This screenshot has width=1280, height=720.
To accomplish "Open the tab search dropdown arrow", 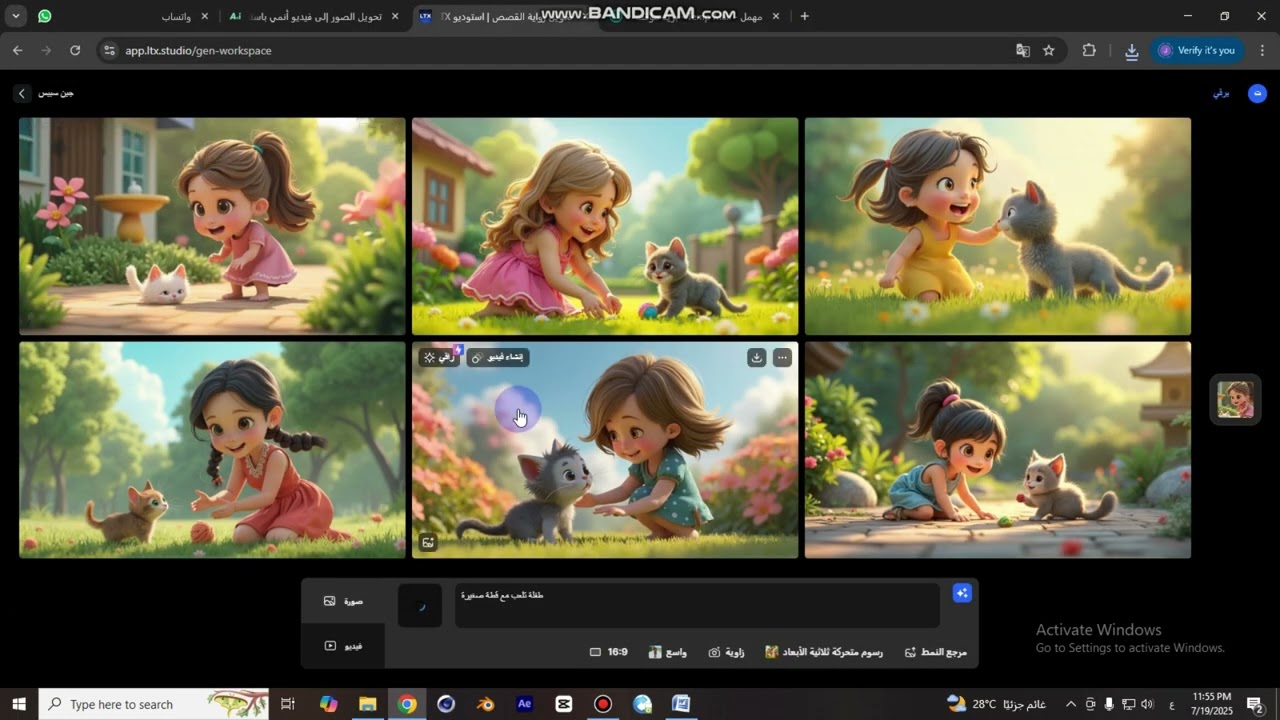I will (16, 16).
